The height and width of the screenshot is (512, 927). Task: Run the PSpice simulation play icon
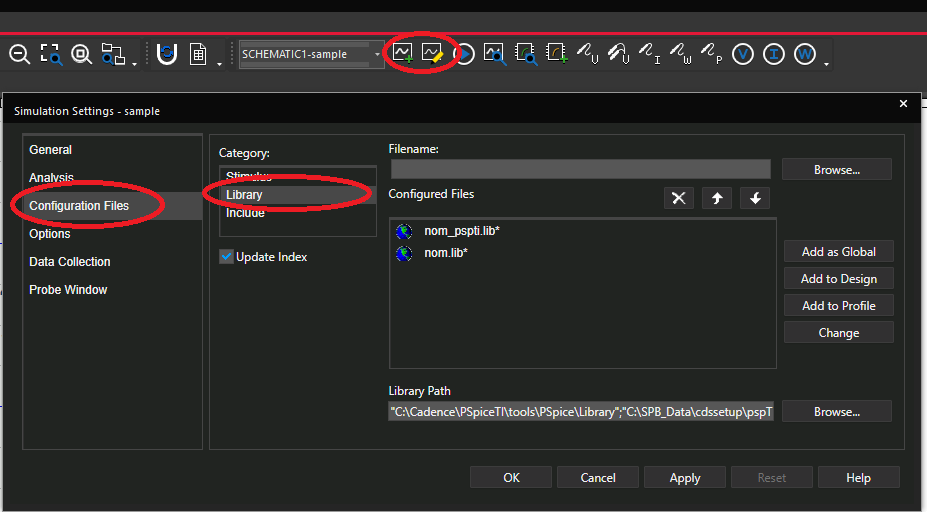465,54
